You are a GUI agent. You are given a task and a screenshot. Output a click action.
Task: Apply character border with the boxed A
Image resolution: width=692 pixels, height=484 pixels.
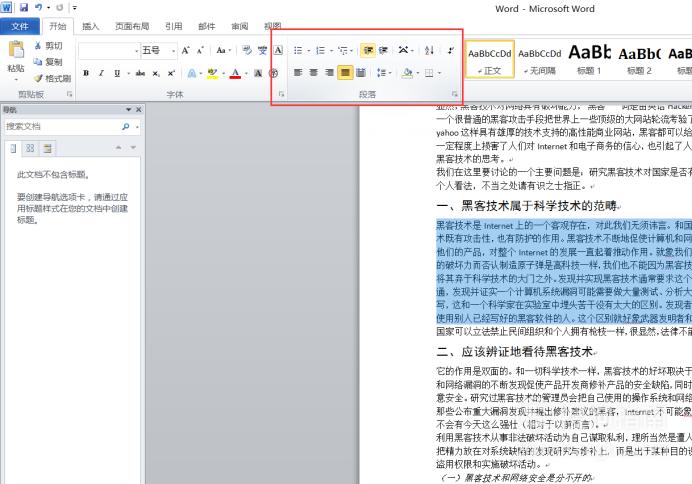[x=278, y=50]
